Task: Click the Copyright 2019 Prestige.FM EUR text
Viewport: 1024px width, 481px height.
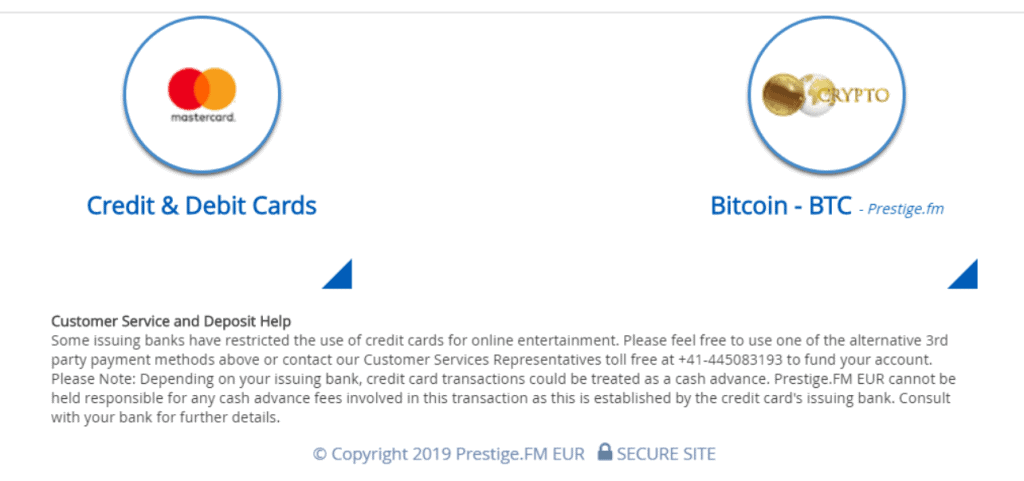Action: (x=449, y=454)
